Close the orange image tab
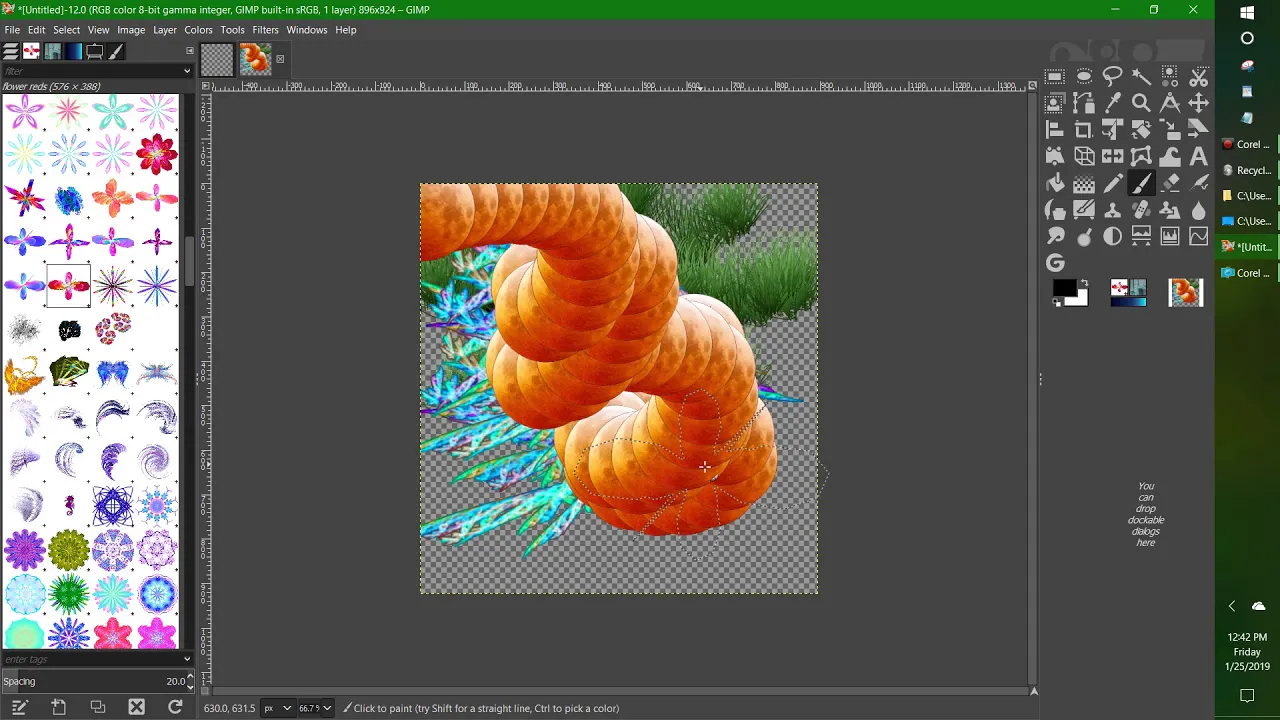The image size is (1280, 720). (x=280, y=59)
